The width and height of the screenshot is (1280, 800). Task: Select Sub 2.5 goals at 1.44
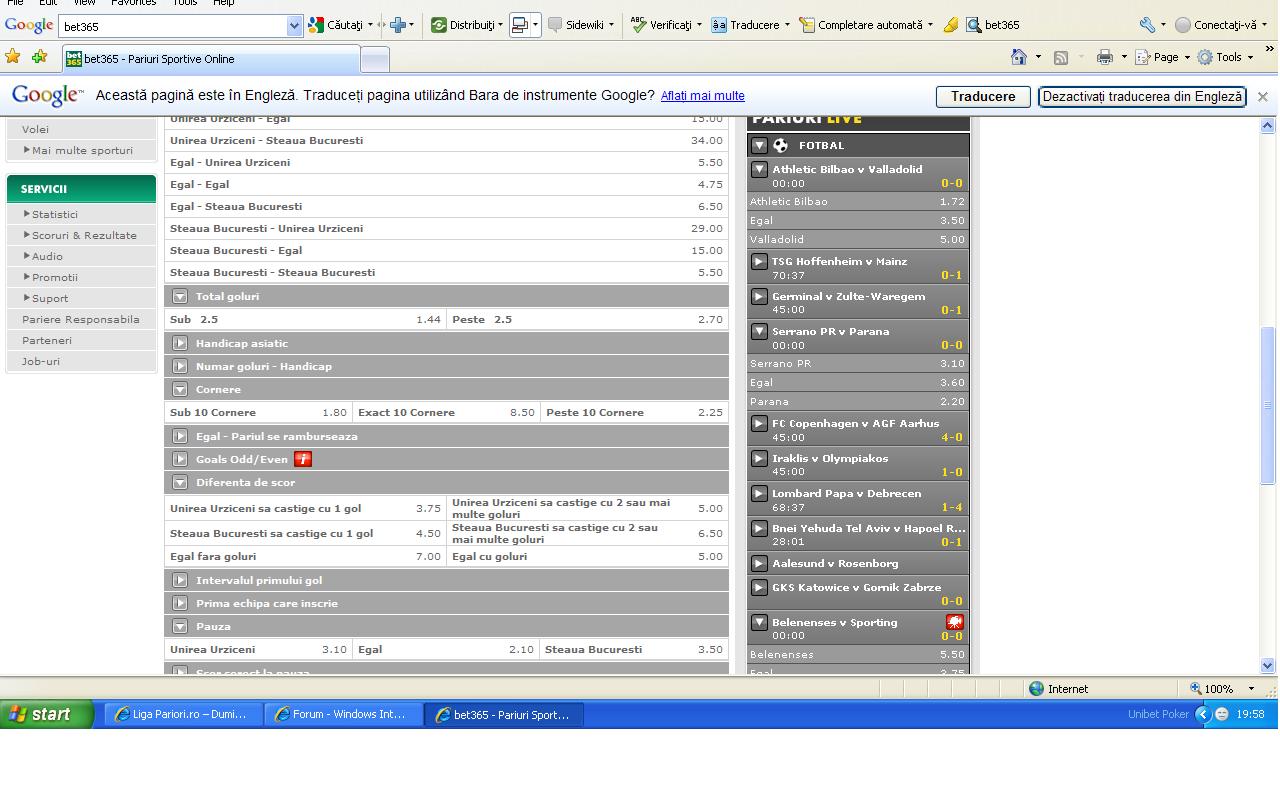coord(305,319)
